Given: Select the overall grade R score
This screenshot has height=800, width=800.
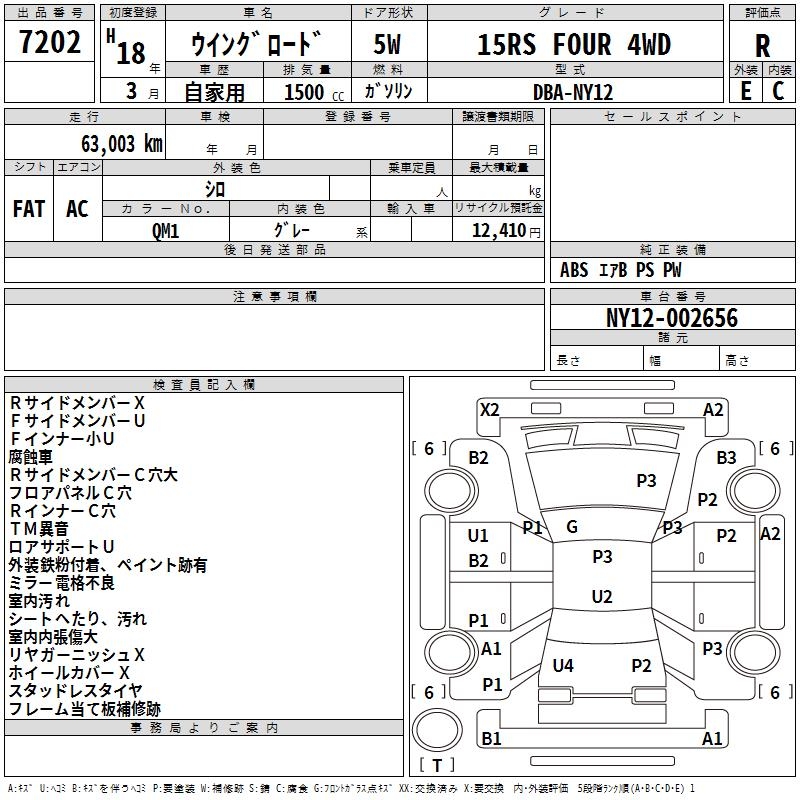Looking at the screenshot, I should (x=763, y=45).
